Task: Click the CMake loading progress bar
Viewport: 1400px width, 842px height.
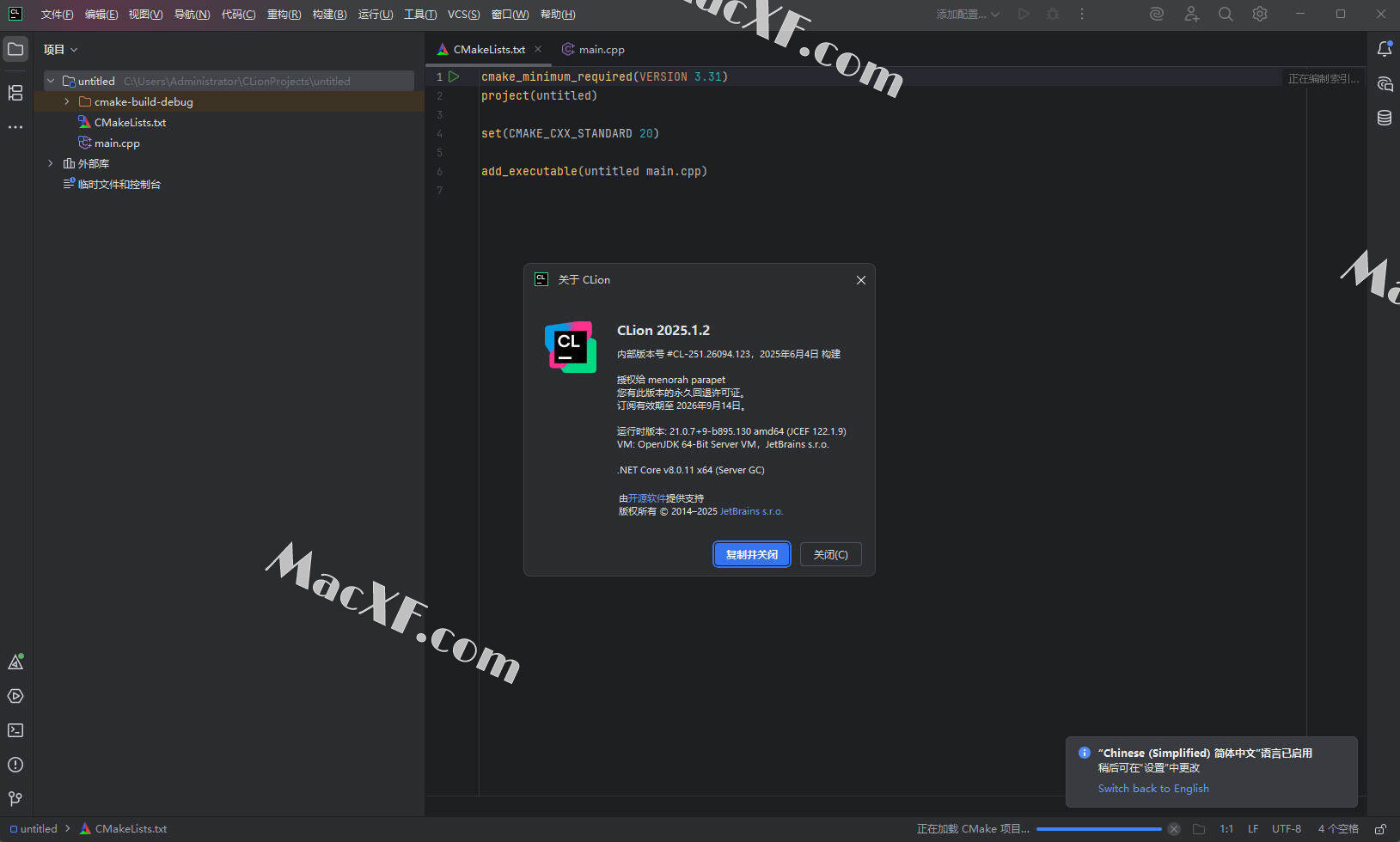Action: pyautogui.click(x=1099, y=829)
